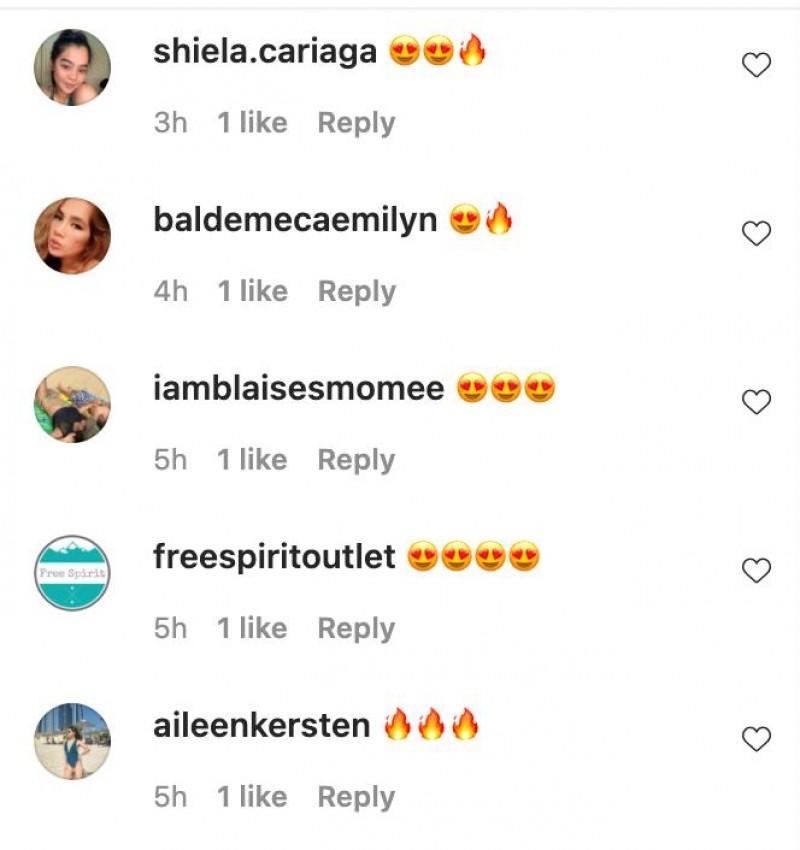Open shiela.cariaga's profile picture
The width and height of the screenshot is (800, 850).
pos(72,67)
